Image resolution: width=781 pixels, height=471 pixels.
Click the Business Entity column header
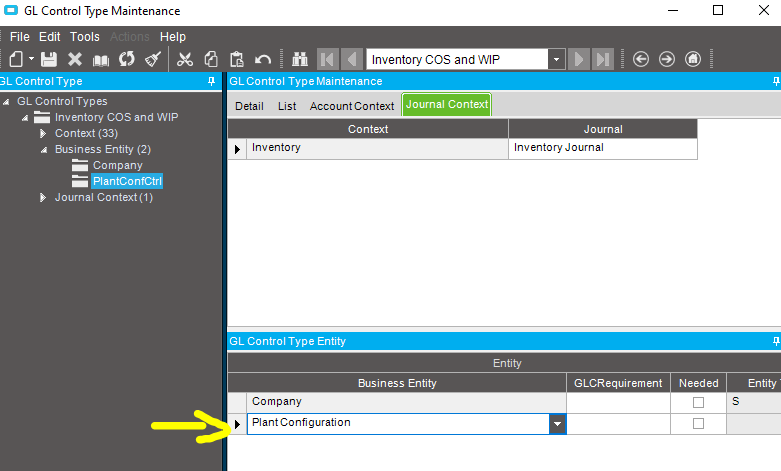pos(397,383)
